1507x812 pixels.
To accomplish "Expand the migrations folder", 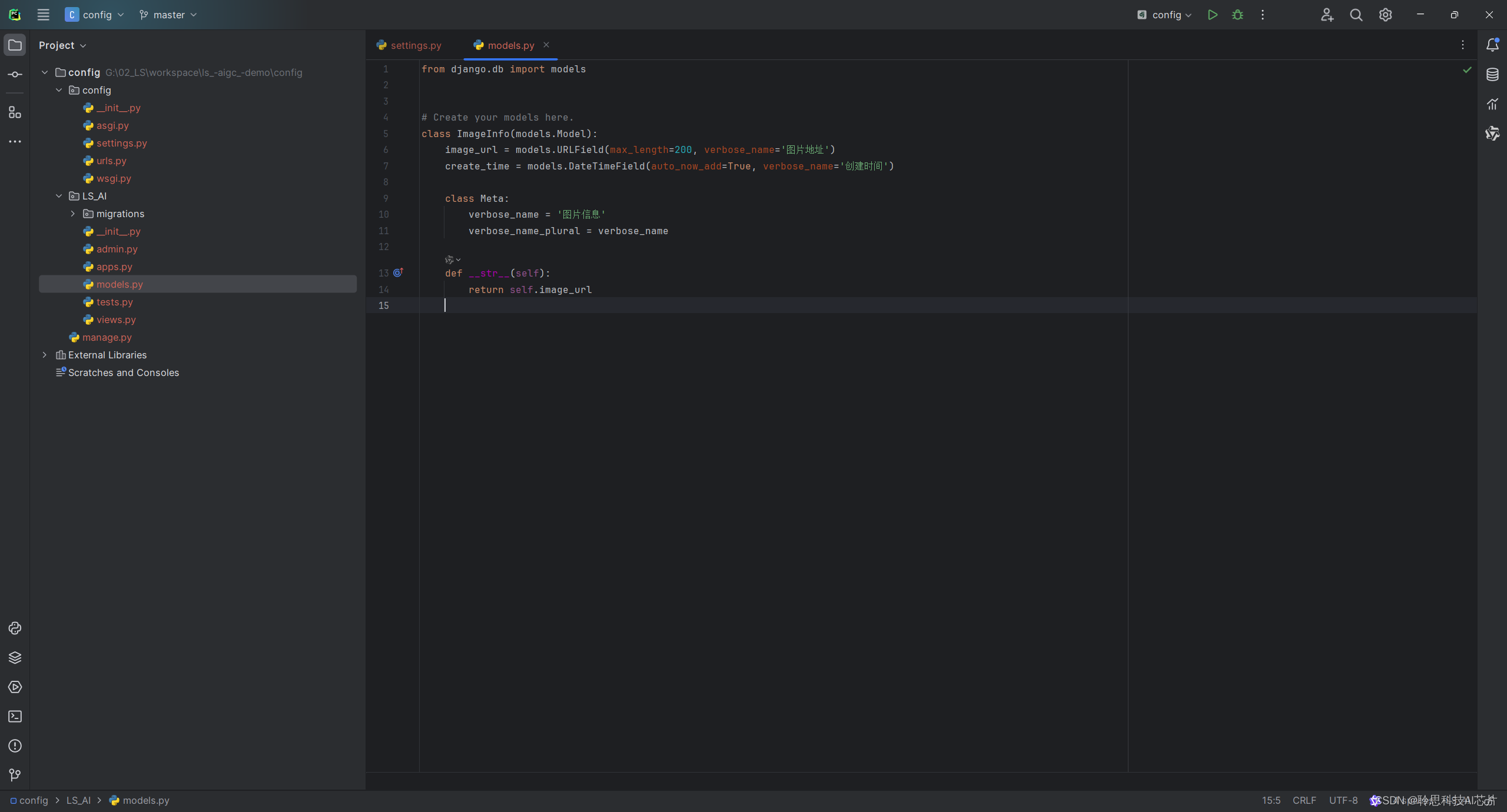I will pyautogui.click(x=73, y=214).
